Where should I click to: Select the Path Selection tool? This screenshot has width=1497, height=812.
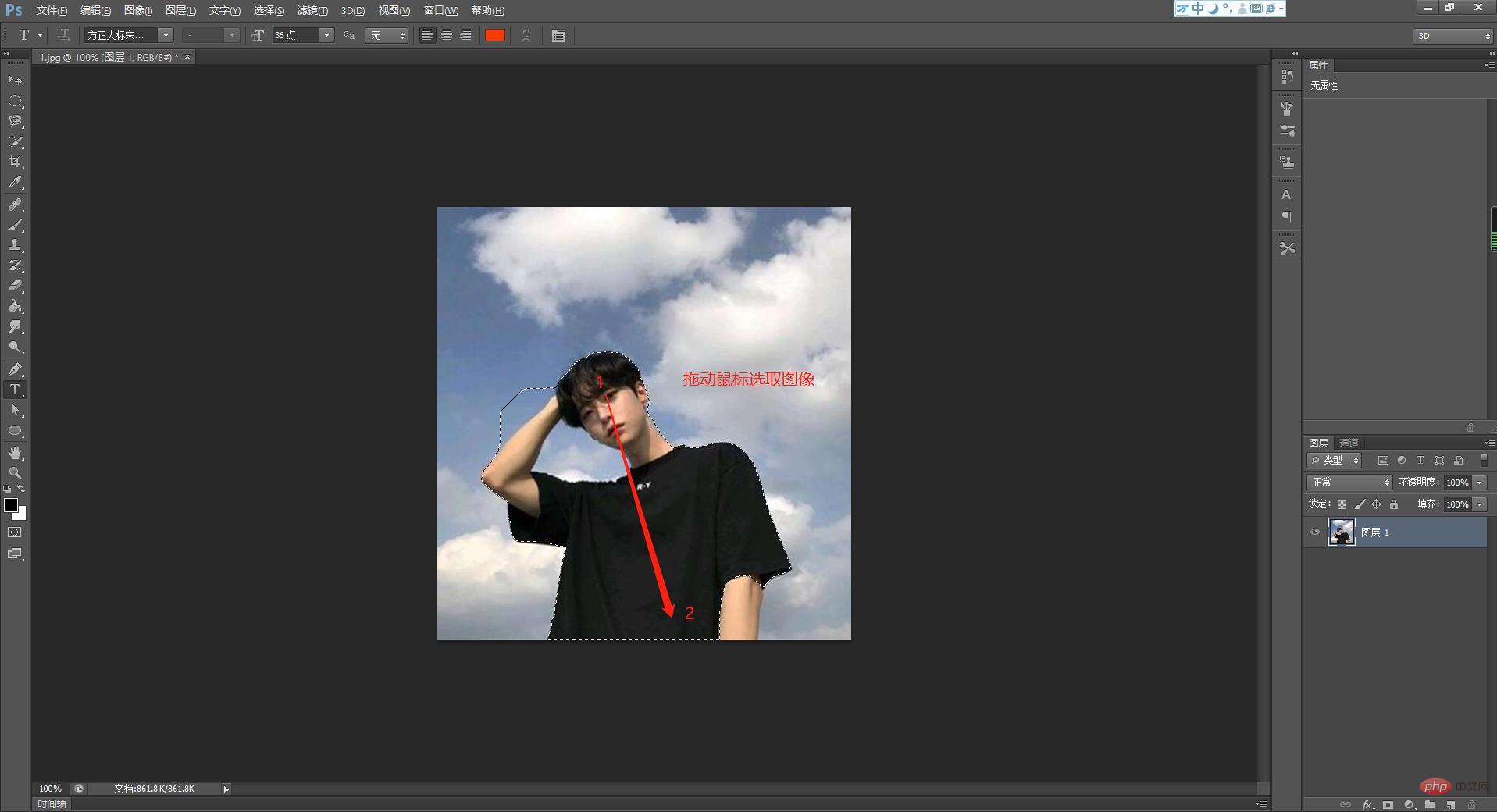tap(15, 409)
